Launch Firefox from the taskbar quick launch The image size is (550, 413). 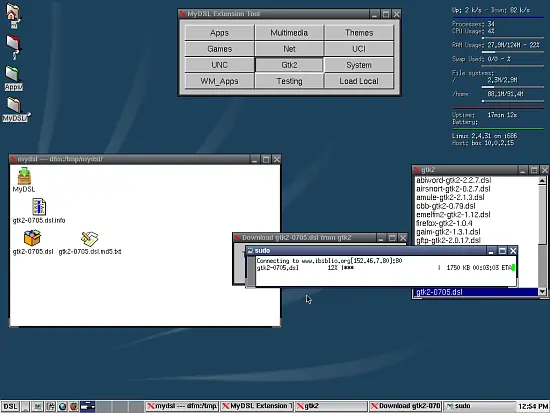(74, 406)
